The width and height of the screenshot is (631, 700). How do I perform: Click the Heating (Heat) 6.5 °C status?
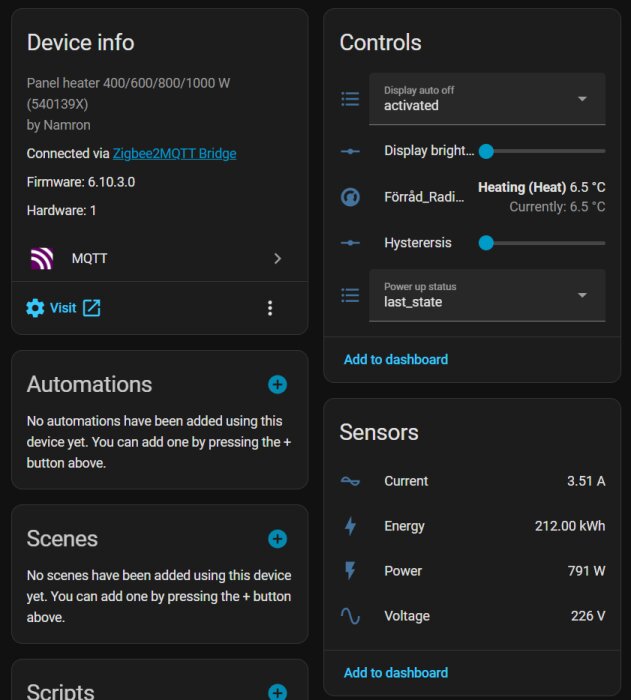(x=542, y=187)
